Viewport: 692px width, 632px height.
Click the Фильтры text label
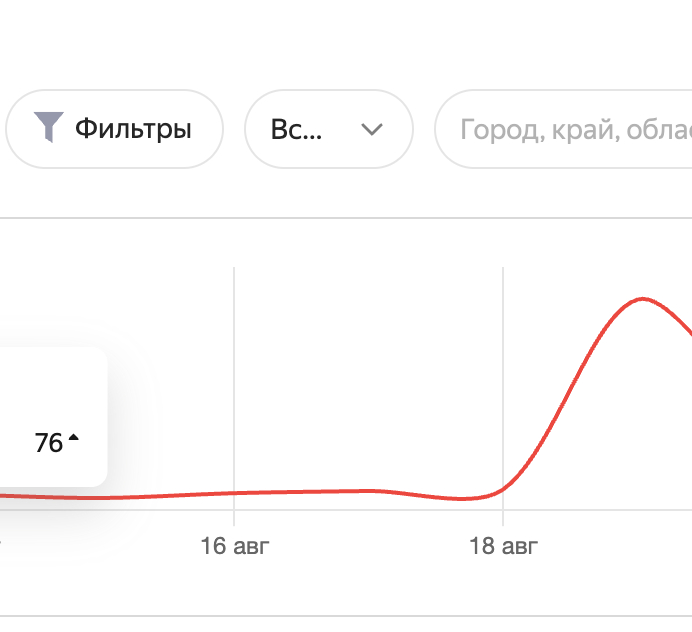133,129
